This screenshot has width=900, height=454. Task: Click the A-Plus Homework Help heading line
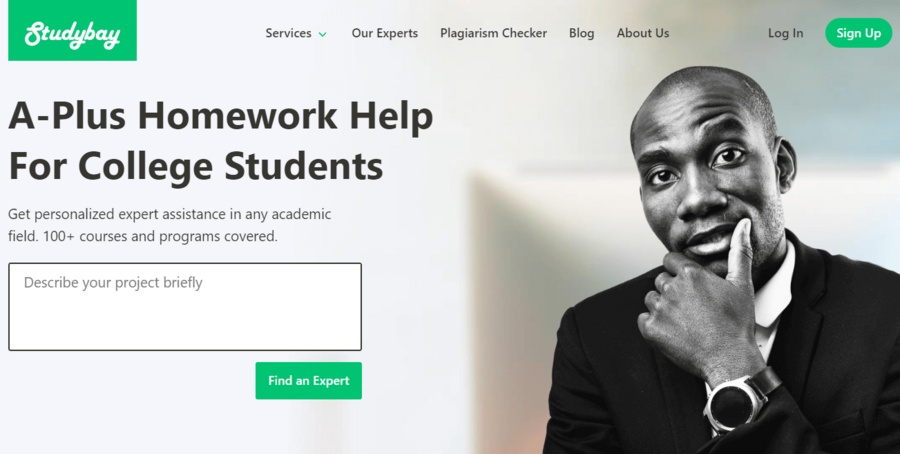click(221, 117)
